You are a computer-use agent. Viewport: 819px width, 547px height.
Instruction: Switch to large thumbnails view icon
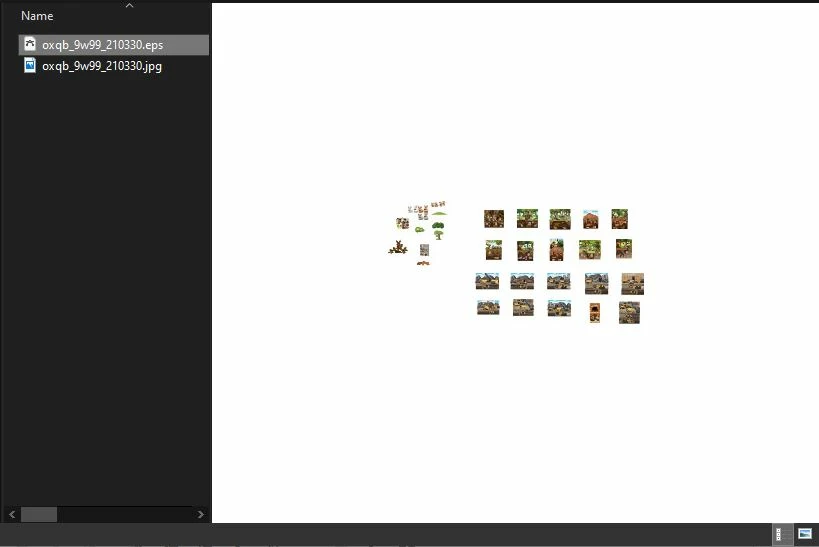pos(805,534)
